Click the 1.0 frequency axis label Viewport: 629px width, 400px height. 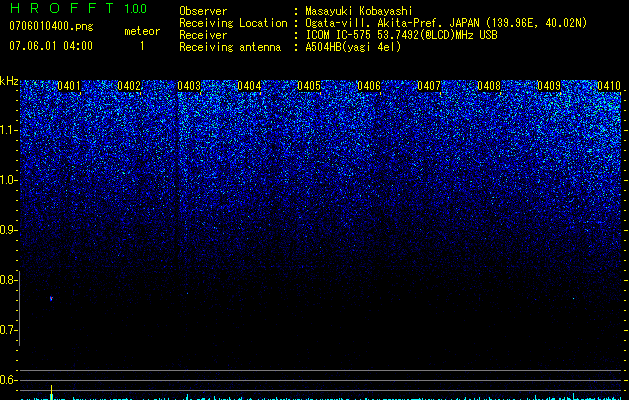point(8,180)
